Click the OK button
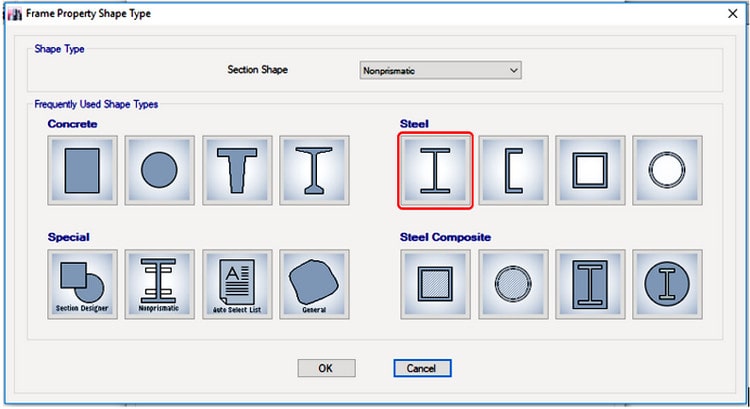Screen dimensions: 750x409 (x=326, y=368)
